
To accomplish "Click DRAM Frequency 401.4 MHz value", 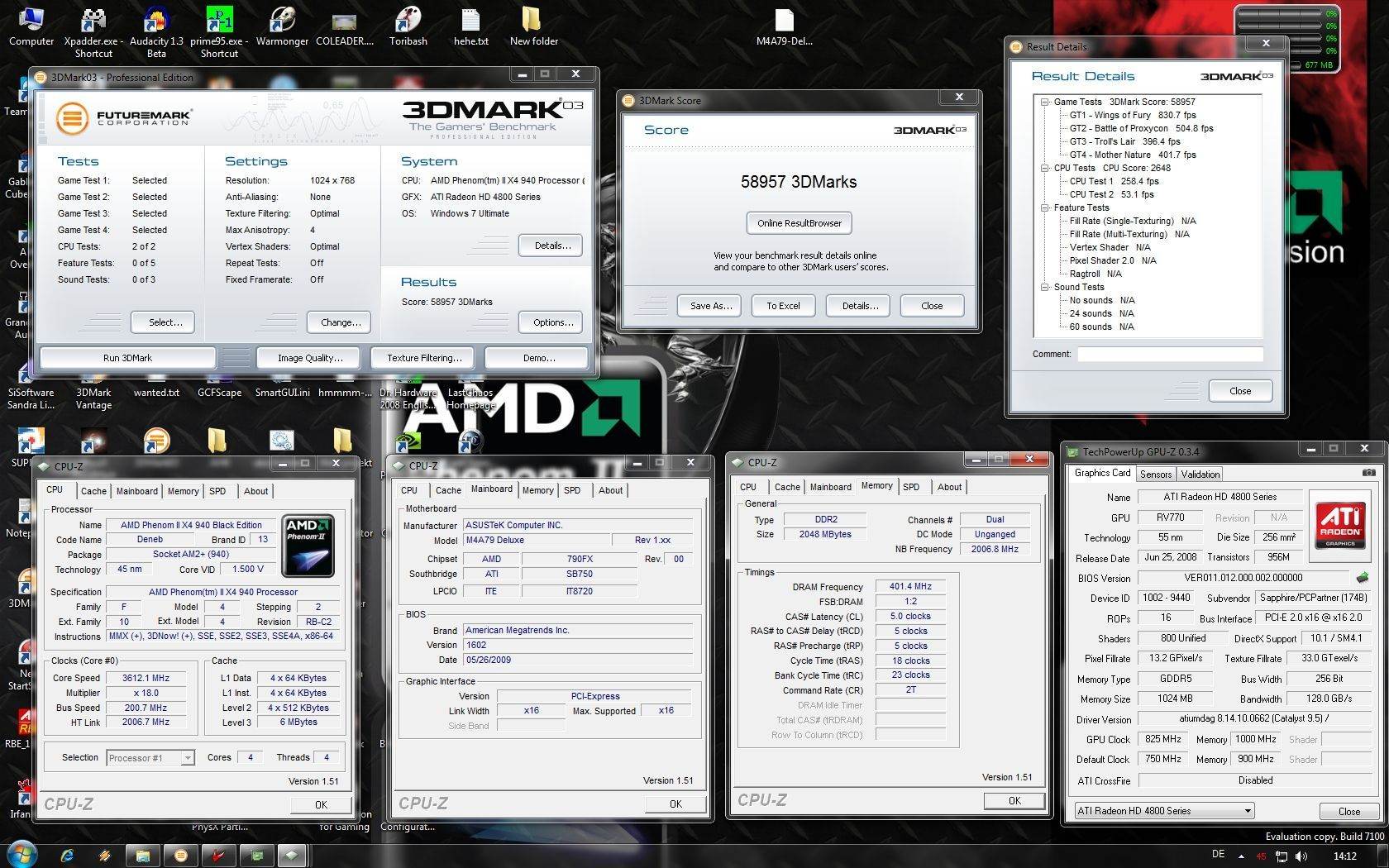I will (910, 586).
